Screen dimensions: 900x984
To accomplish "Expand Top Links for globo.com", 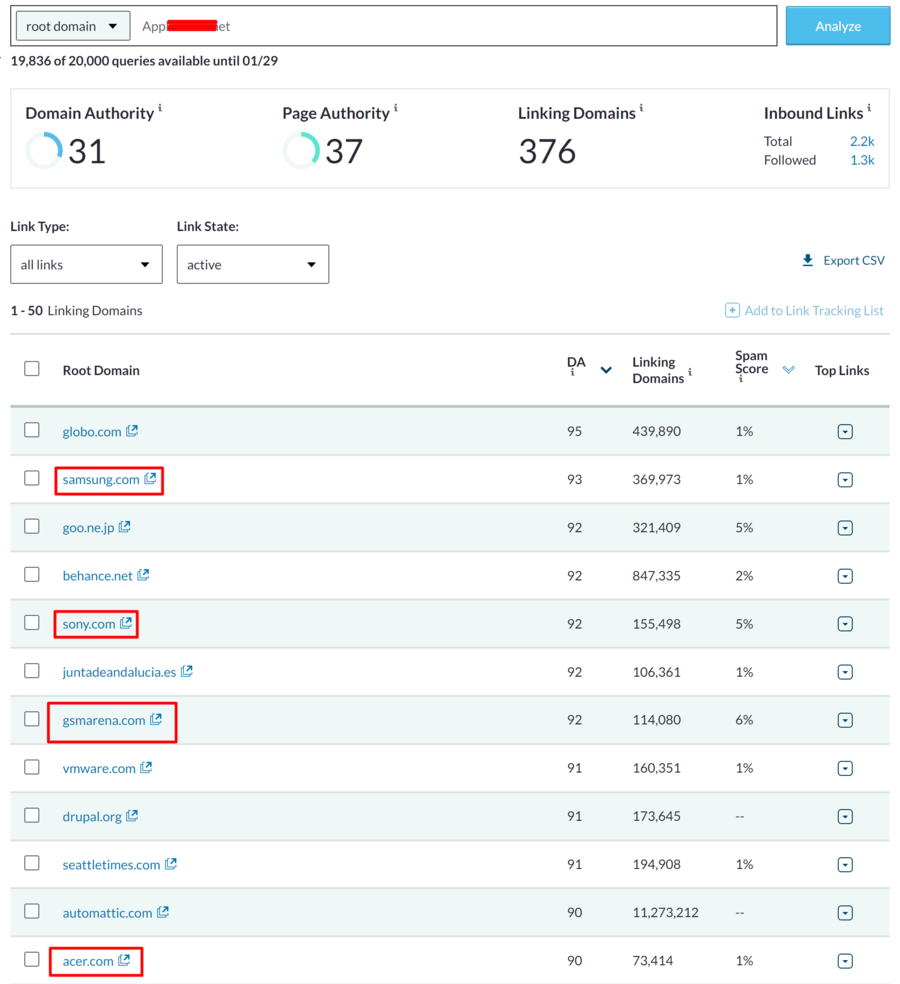I will pos(845,432).
